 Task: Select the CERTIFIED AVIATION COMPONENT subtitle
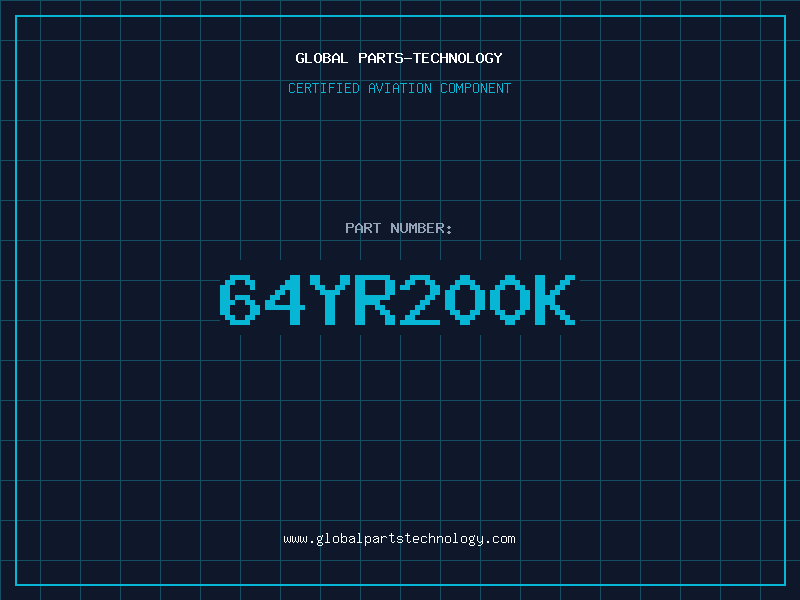click(399, 88)
